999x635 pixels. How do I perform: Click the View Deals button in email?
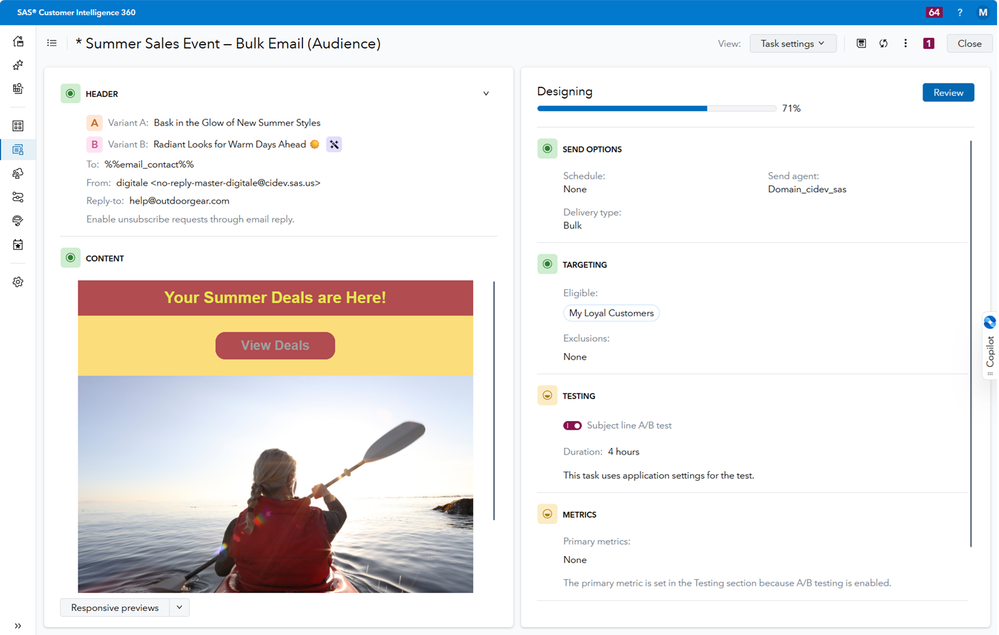(275, 345)
